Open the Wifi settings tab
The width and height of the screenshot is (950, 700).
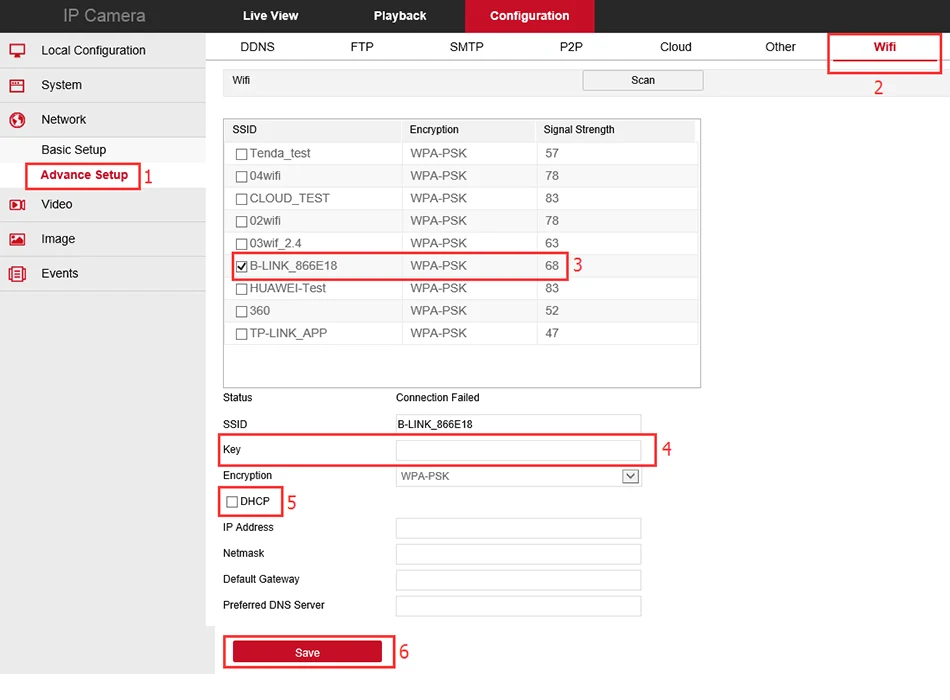[884, 47]
